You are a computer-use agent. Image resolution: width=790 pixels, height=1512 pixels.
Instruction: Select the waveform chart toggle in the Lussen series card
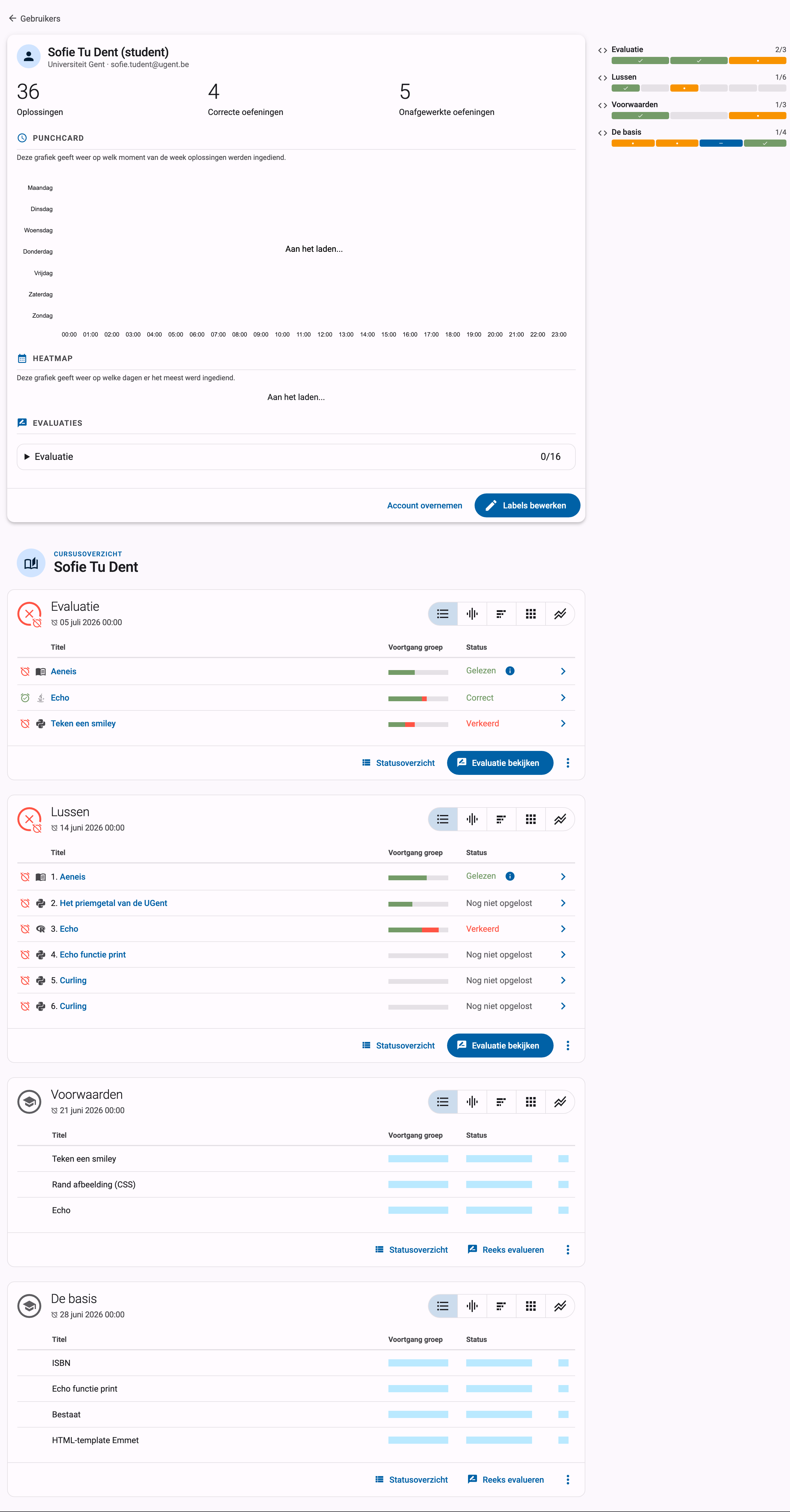pos(472,819)
